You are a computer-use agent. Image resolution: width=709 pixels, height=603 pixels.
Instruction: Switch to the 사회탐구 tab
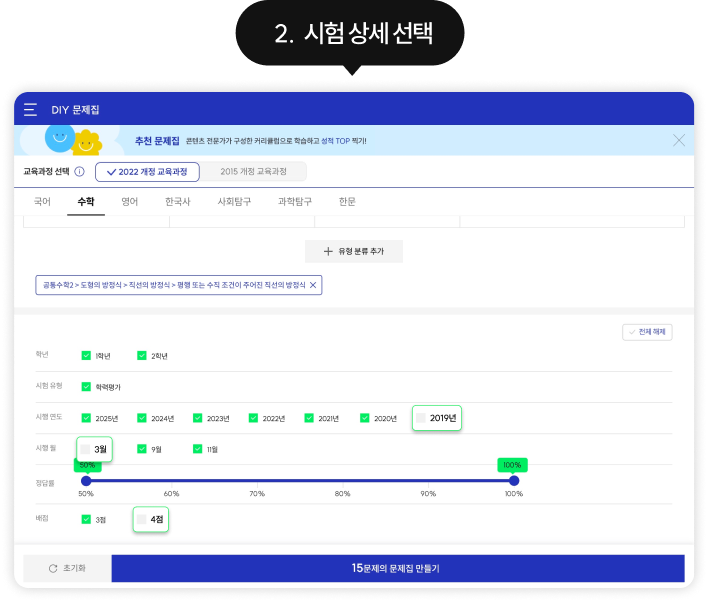tap(236, 201)
